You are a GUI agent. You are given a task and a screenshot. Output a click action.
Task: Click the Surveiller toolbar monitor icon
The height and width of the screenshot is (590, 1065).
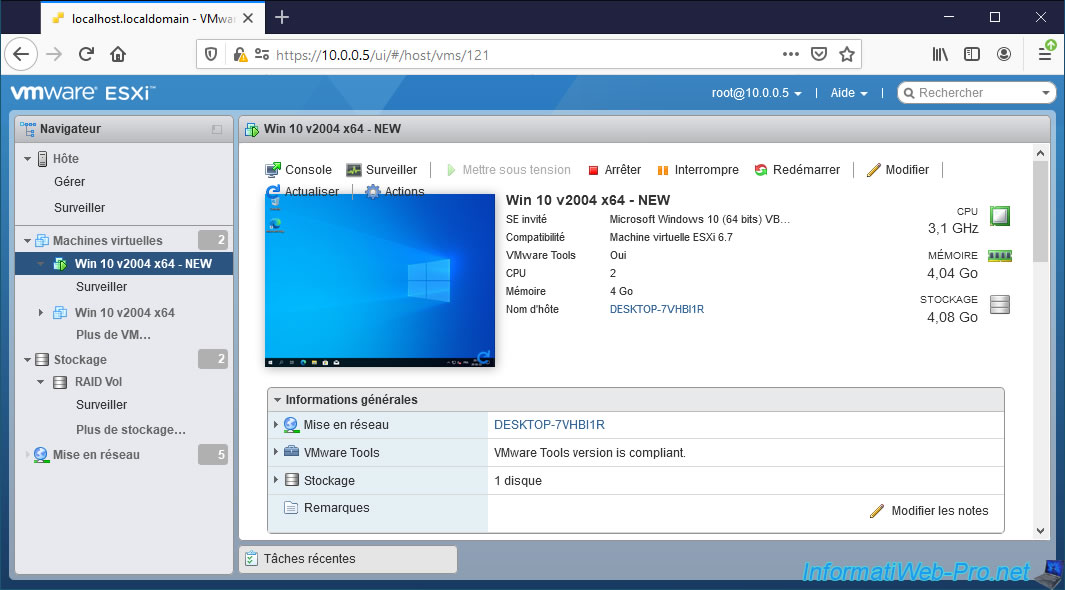click(x=354, y=170)
